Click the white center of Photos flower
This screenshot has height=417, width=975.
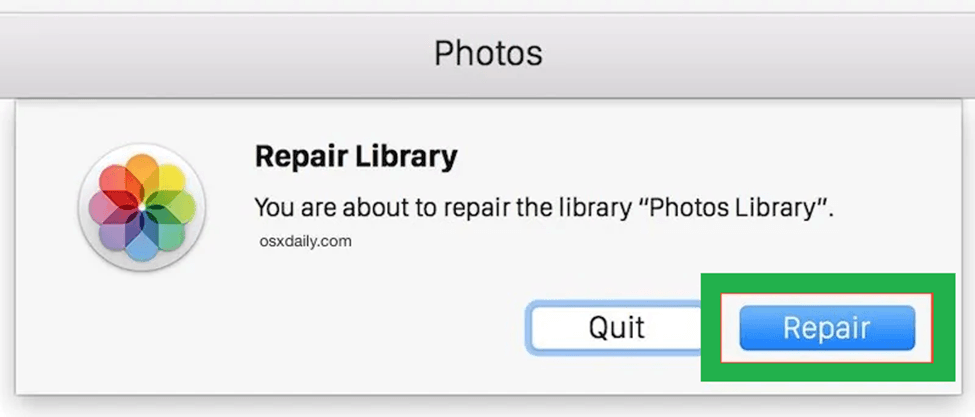coord(141,207)
